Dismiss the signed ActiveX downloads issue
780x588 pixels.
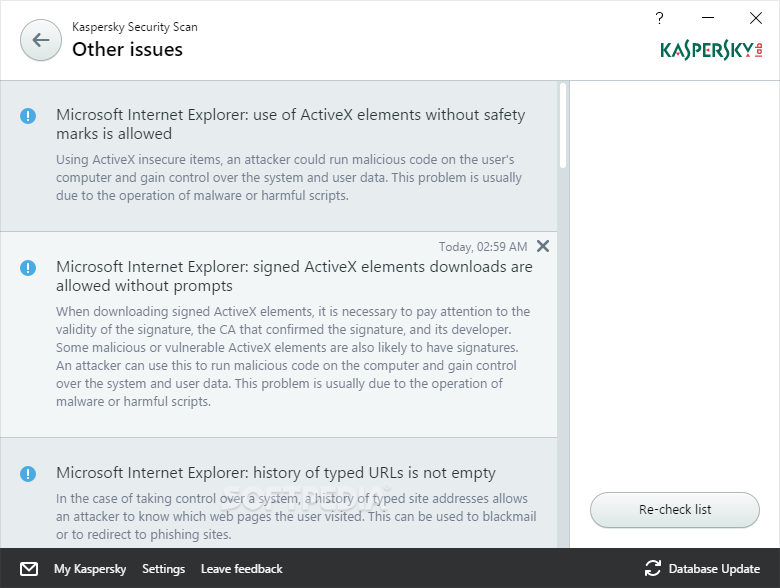click(543, 246)
